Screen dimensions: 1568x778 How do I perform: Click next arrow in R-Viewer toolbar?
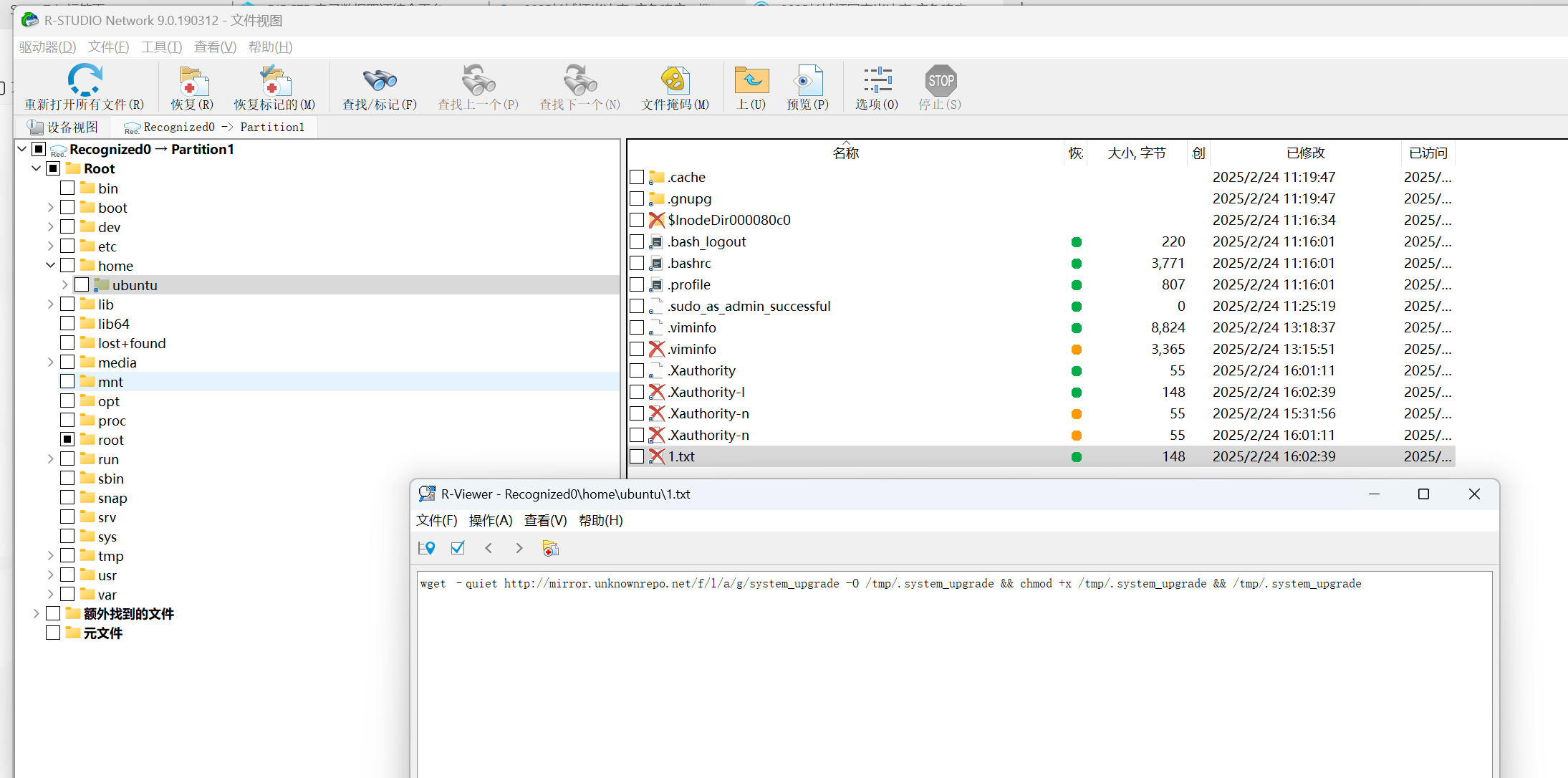coord(519,548)
